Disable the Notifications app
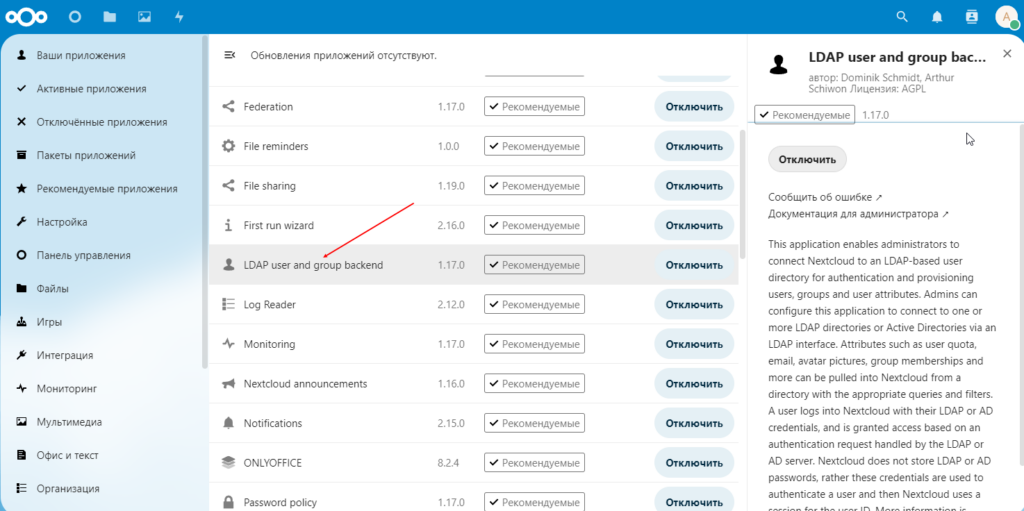This screenshot has height=511, width=1024. tap(694, 423)
